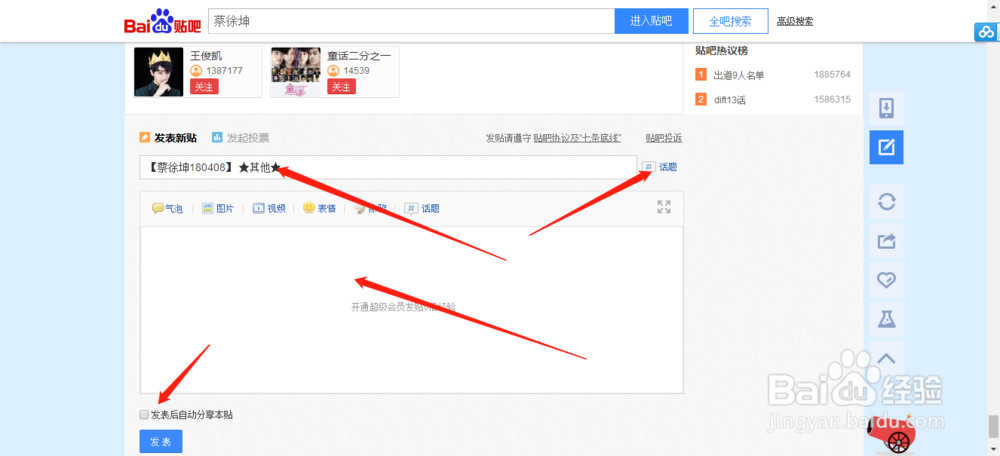
Task: Open 王俊凯 forum avatar thumbnail
Action: point(158,72)
